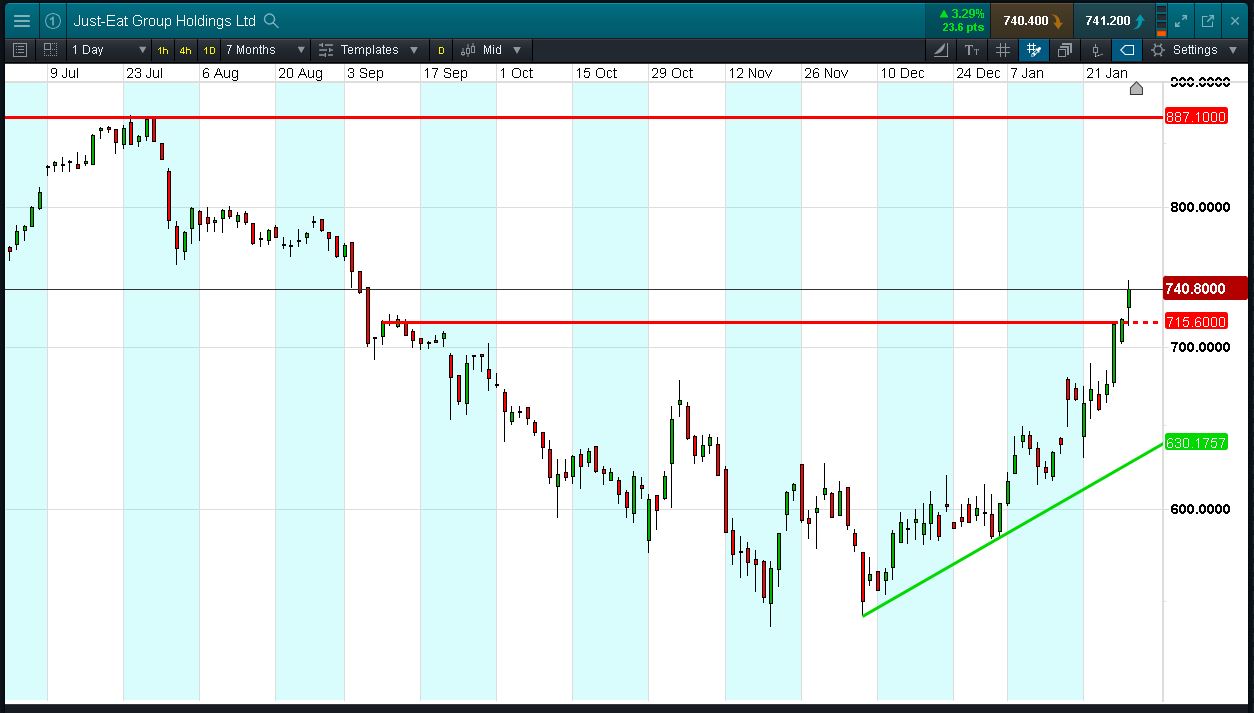Click the dotted layout selector icon
This screenshot has height=713, width=1254.
50,50
